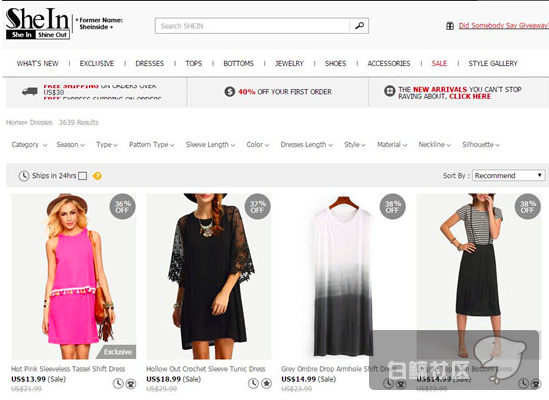Click the free shipping truck icon
The height and width of the screenshot is (400, 549).
(x=30, y=92)
